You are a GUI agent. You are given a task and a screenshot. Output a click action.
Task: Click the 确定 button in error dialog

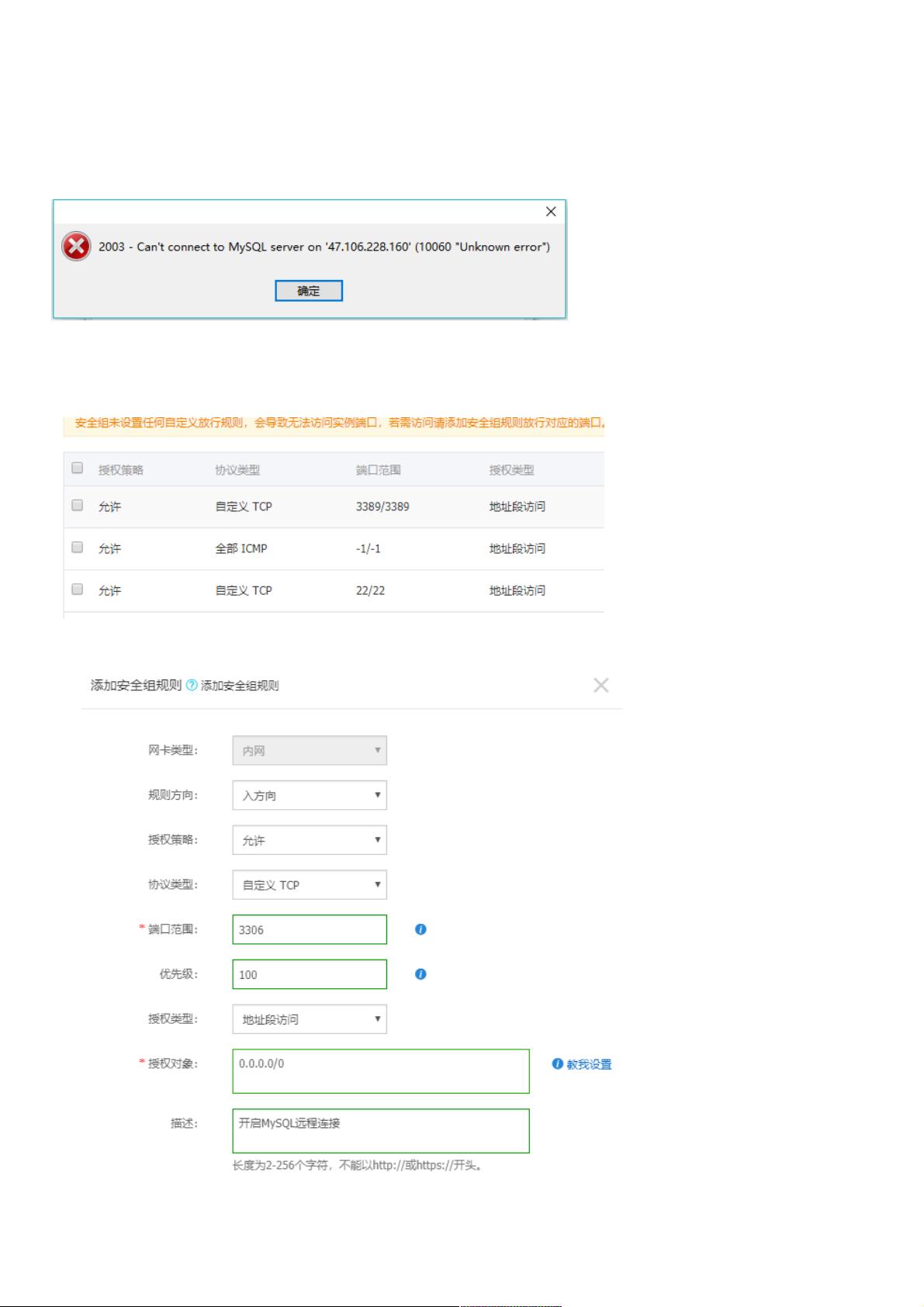(309, 291)
